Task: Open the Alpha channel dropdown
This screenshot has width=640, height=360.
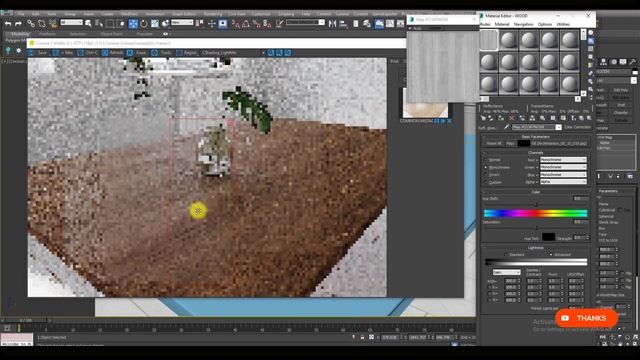Action: pyautogui.click(x=563, y=182)
